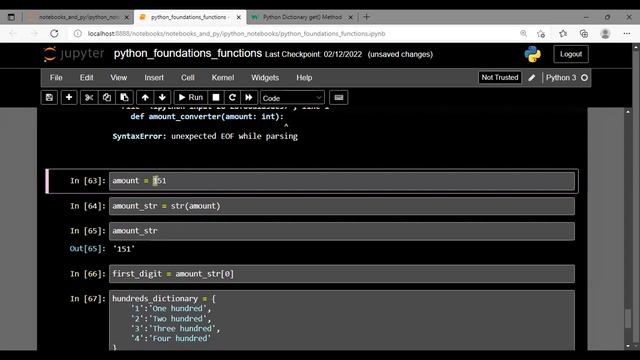Click the Not Trusted button

[x=500, y=78]
